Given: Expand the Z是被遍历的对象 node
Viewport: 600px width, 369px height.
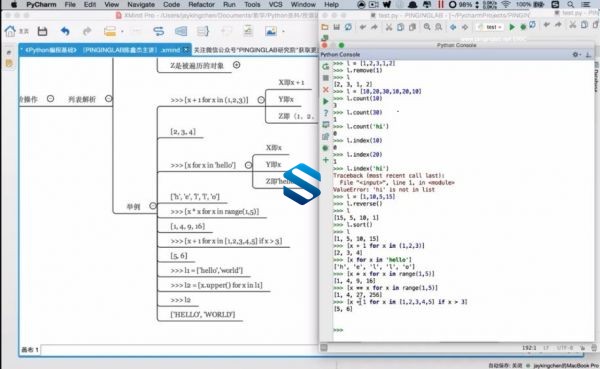Looking at the screenshot, I should pos(236,65).
